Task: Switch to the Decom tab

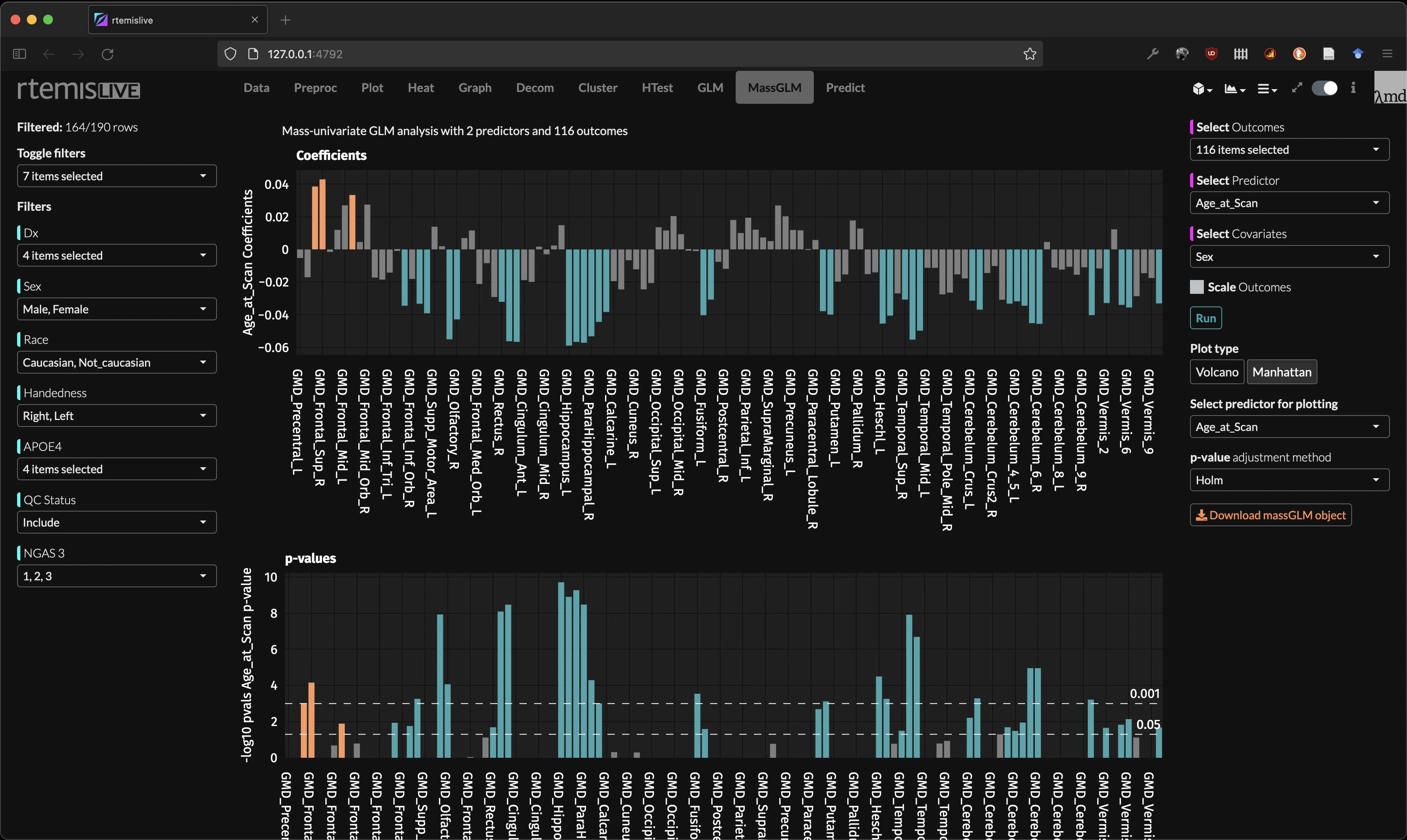Action: tap(535, 88)
